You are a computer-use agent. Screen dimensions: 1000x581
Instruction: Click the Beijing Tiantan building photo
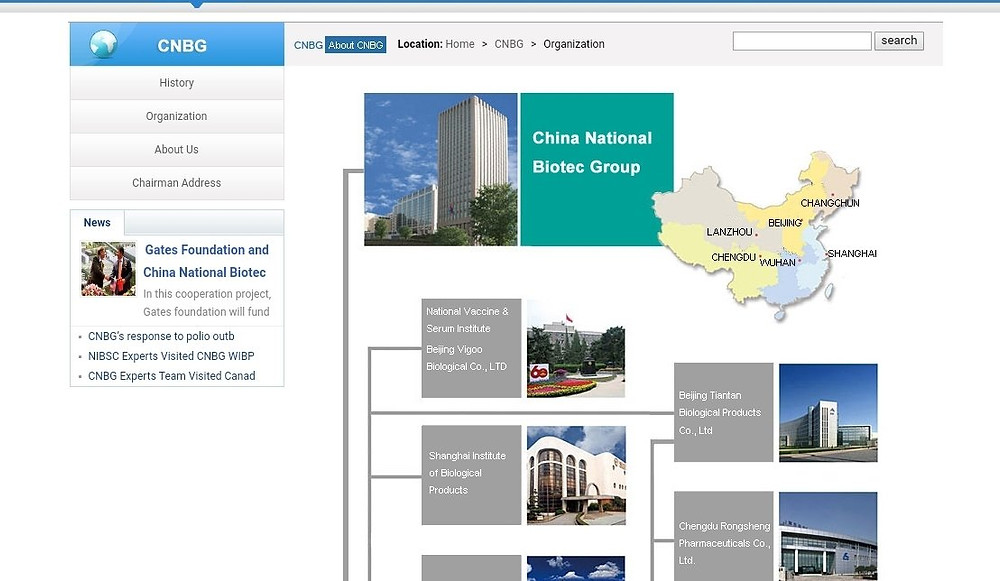point(828,413)
